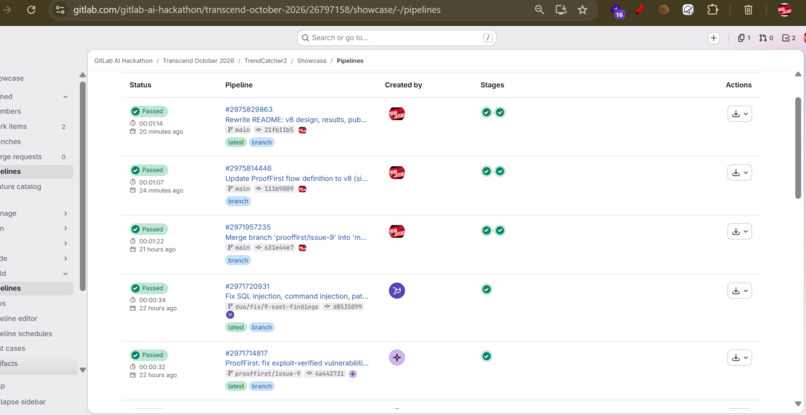Open creator avatar for pipeline #2975829863
The height and width of the screenshot is (415, 806).
(397, 114)
